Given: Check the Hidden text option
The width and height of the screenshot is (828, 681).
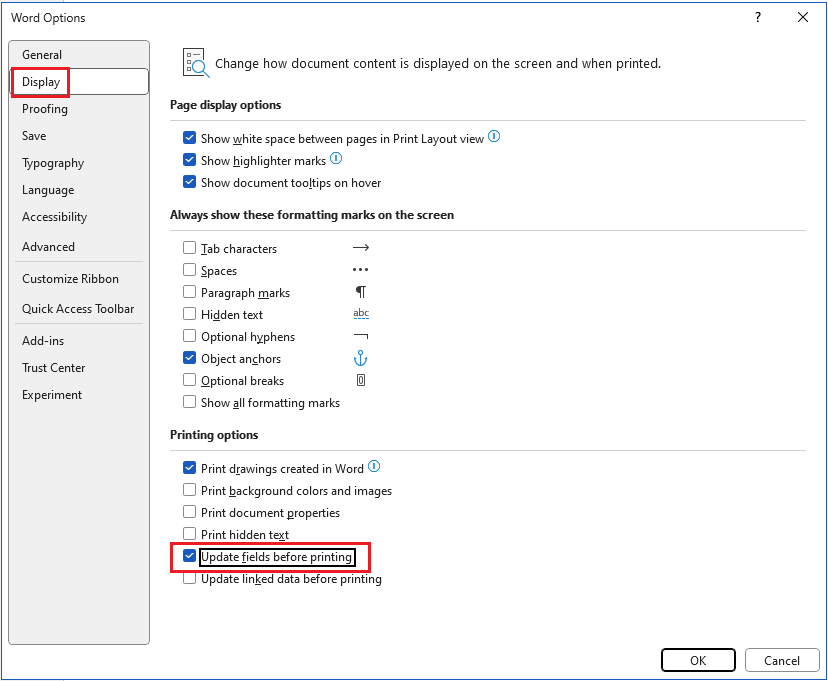Looking at the screenshot, I should (x=190, y=314).
